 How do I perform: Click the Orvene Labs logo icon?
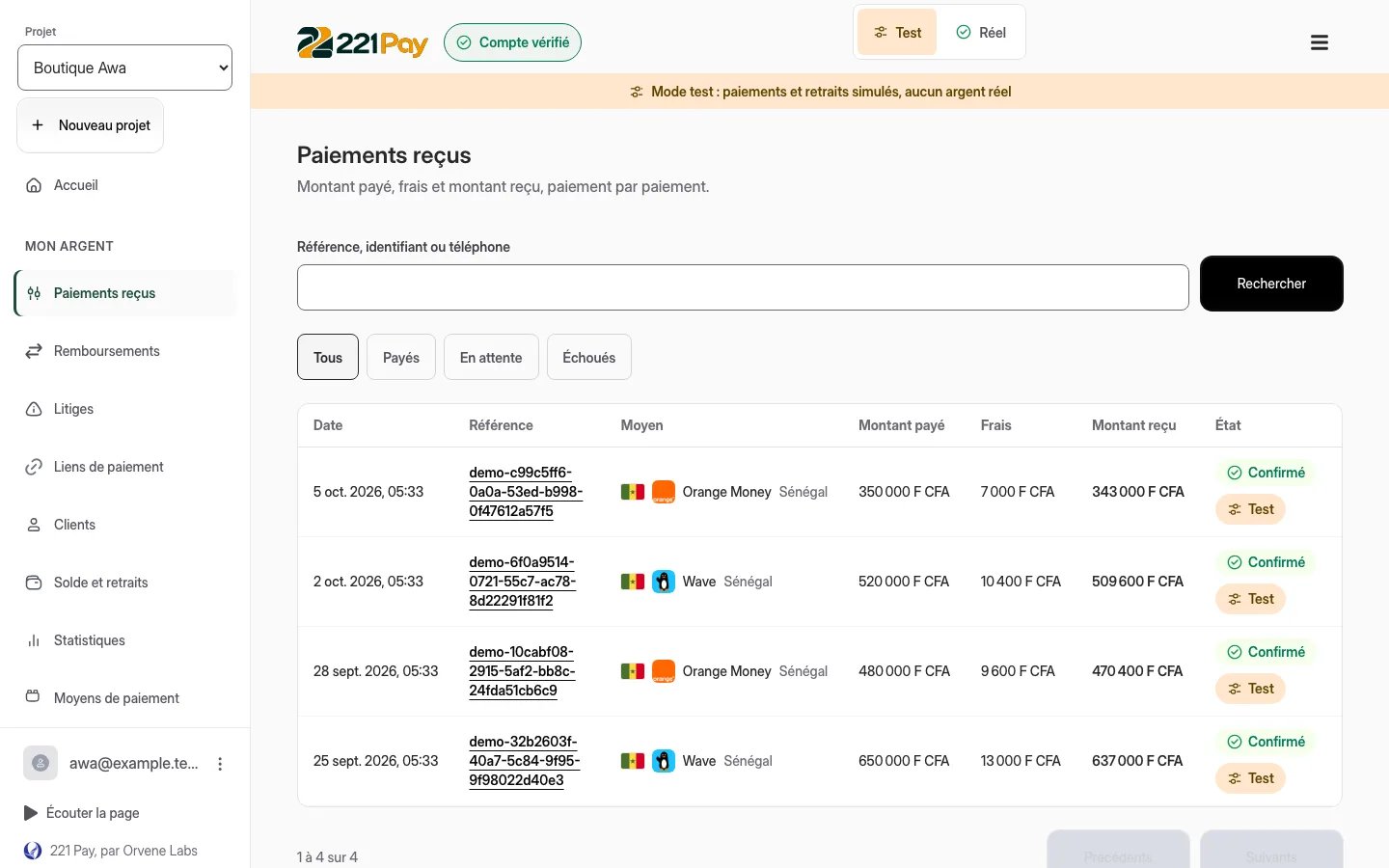[33, 851]
